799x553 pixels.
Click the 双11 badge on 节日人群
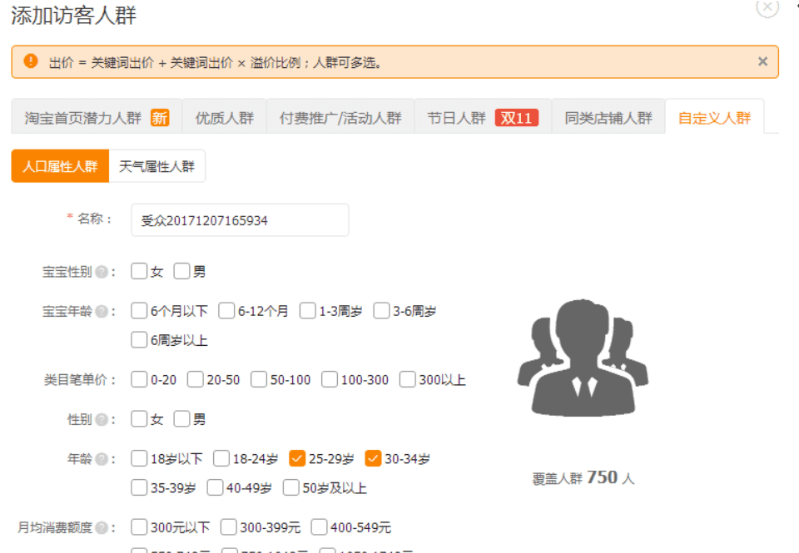coord(516,118)
